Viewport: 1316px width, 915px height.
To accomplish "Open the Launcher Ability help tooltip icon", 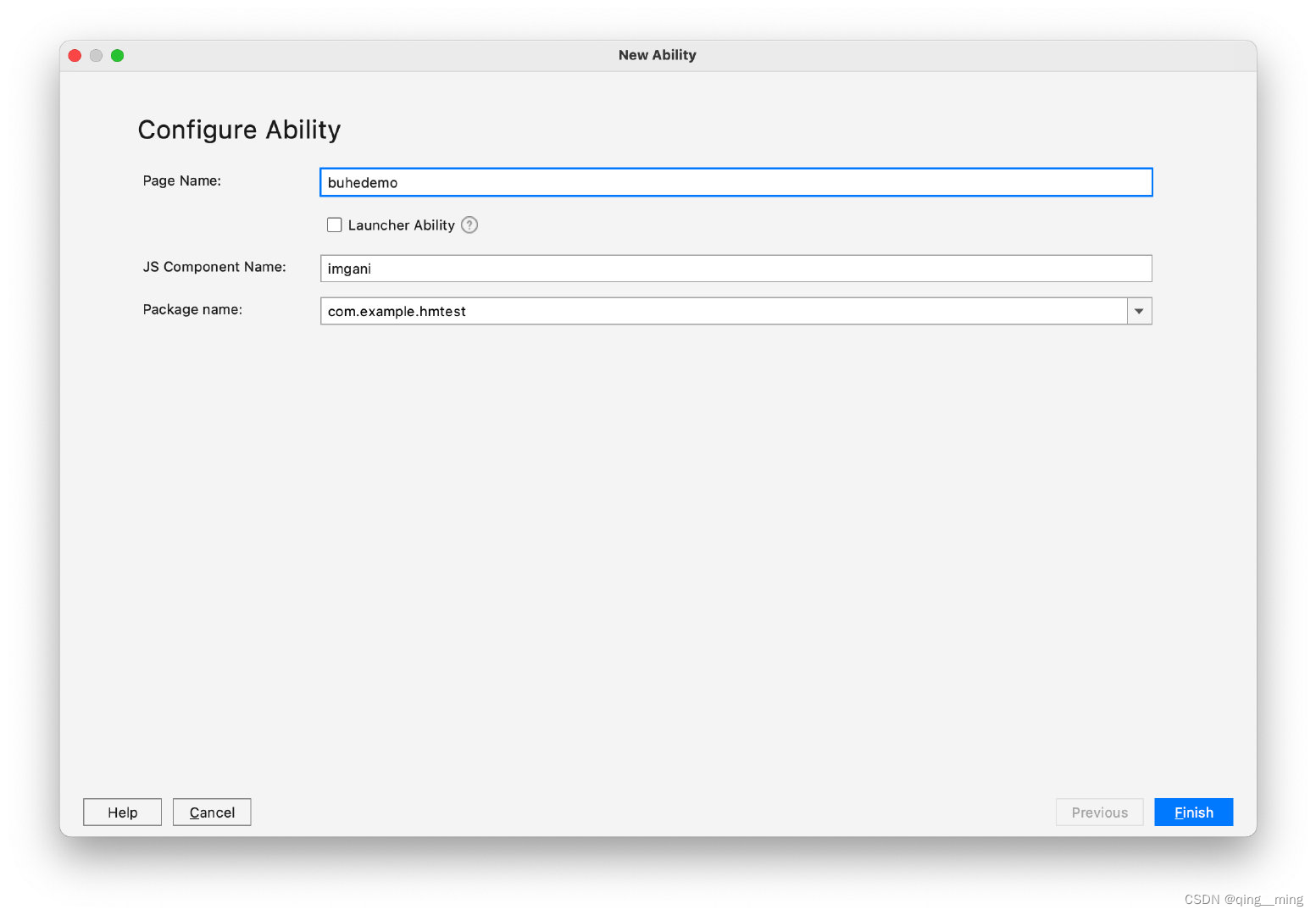I will pyautogui.click(x=469, y=225).
